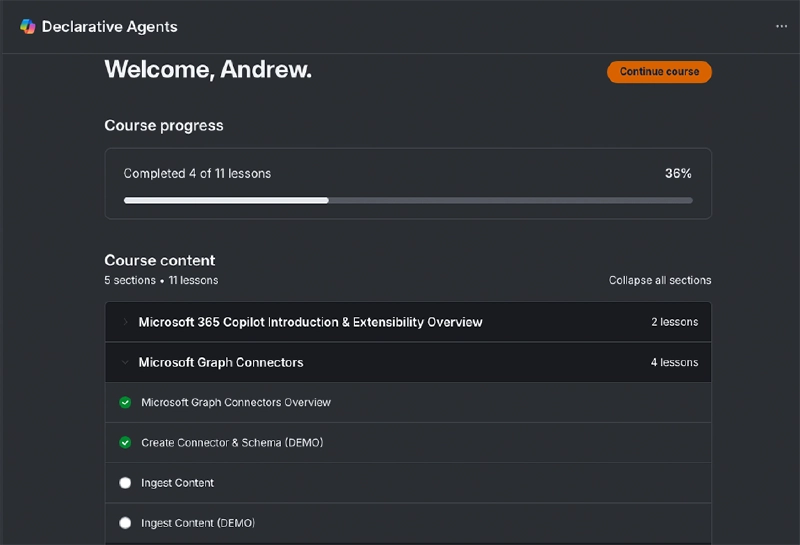Viewport: 800px width, 545px height.
Task: Click Microsoft 365 Copilot Introduction & Extensibility Overview heading
Action: coord(310,322)
